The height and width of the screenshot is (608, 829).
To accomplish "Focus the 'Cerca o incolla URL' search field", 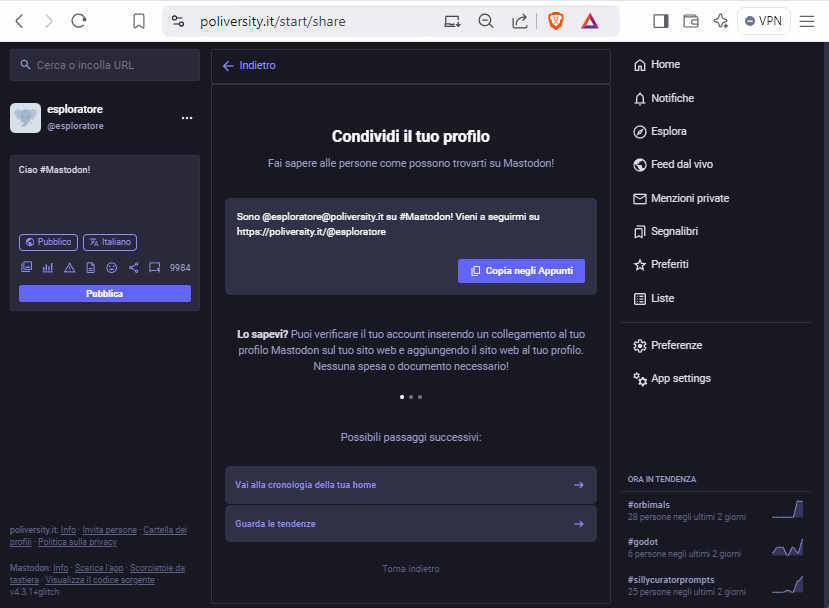I will (105, 65).
